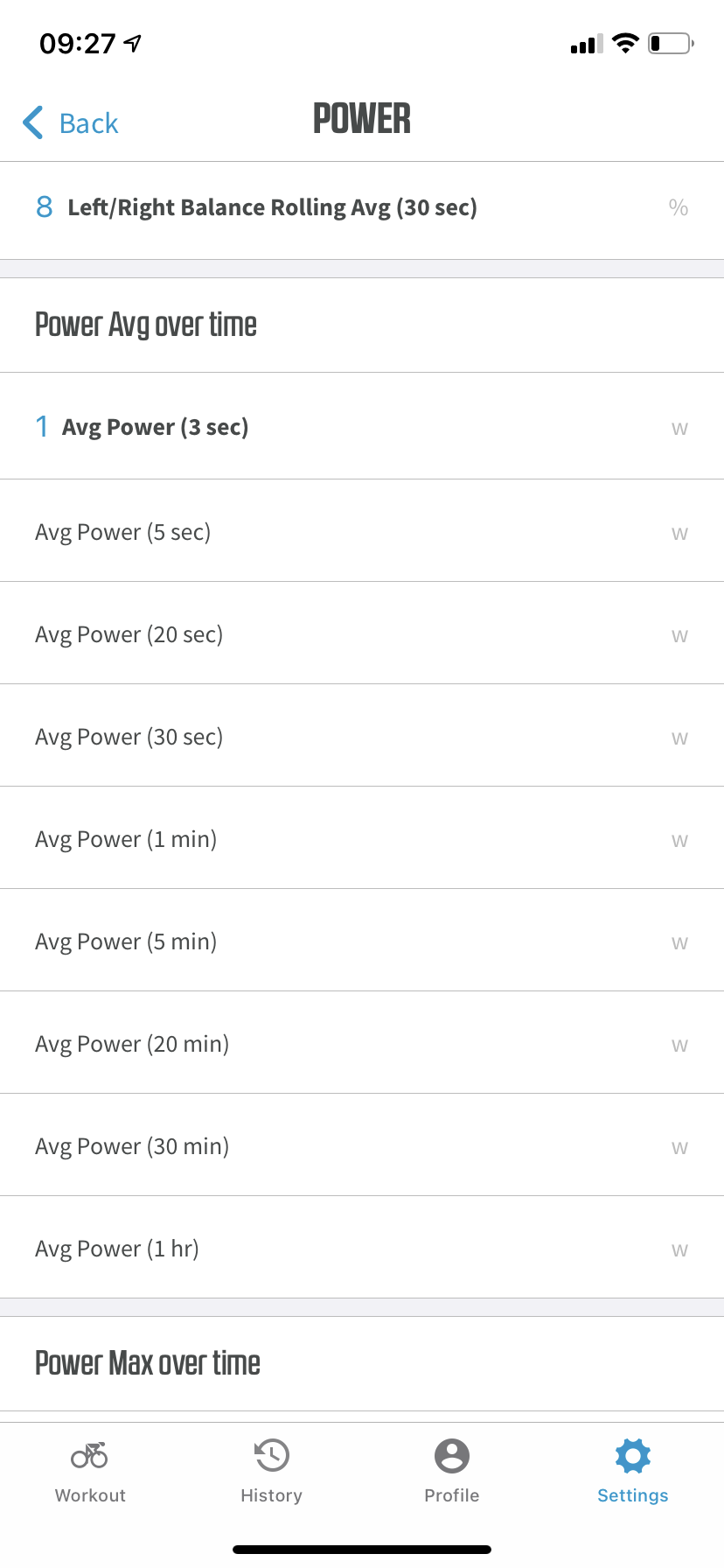Tap the Settings gear icon
The height and width of the screenshot is (1568, 724).
pos(632,1455)
